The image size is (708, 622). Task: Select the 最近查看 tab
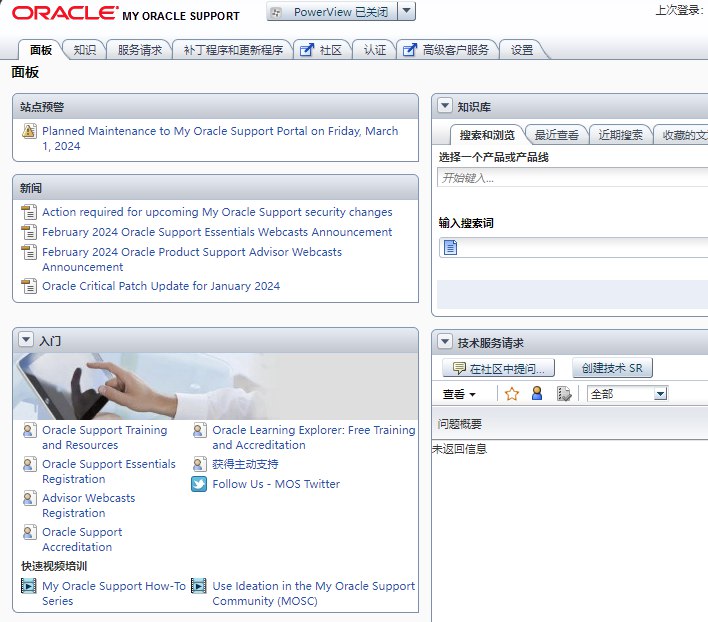click(x=556, y=135)
